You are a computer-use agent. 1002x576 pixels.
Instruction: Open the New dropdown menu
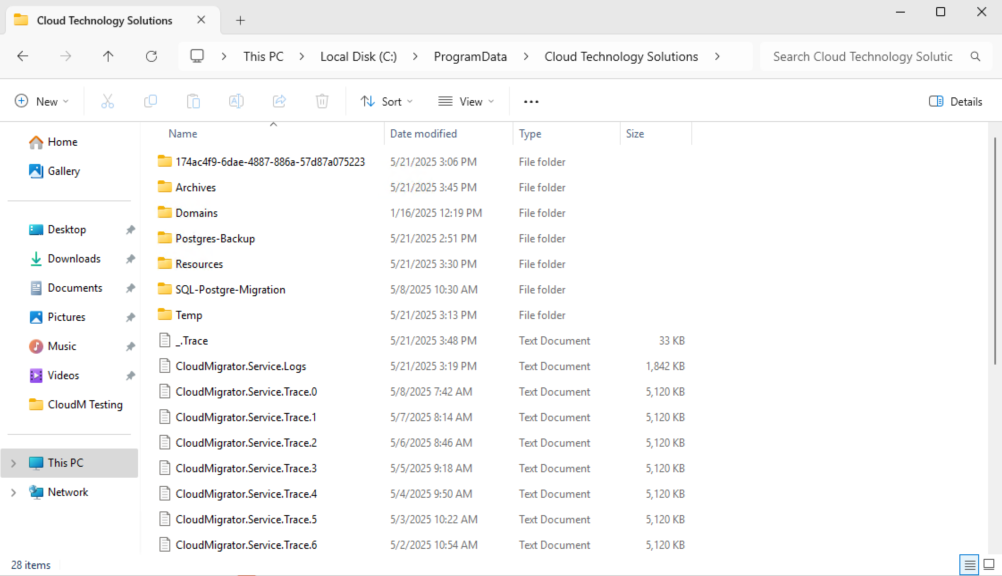click(x=42, y=101)
